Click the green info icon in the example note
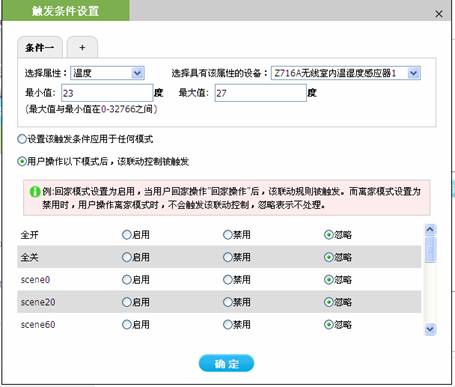The width and height of the screenshot is (455, 387). point(35,192)
